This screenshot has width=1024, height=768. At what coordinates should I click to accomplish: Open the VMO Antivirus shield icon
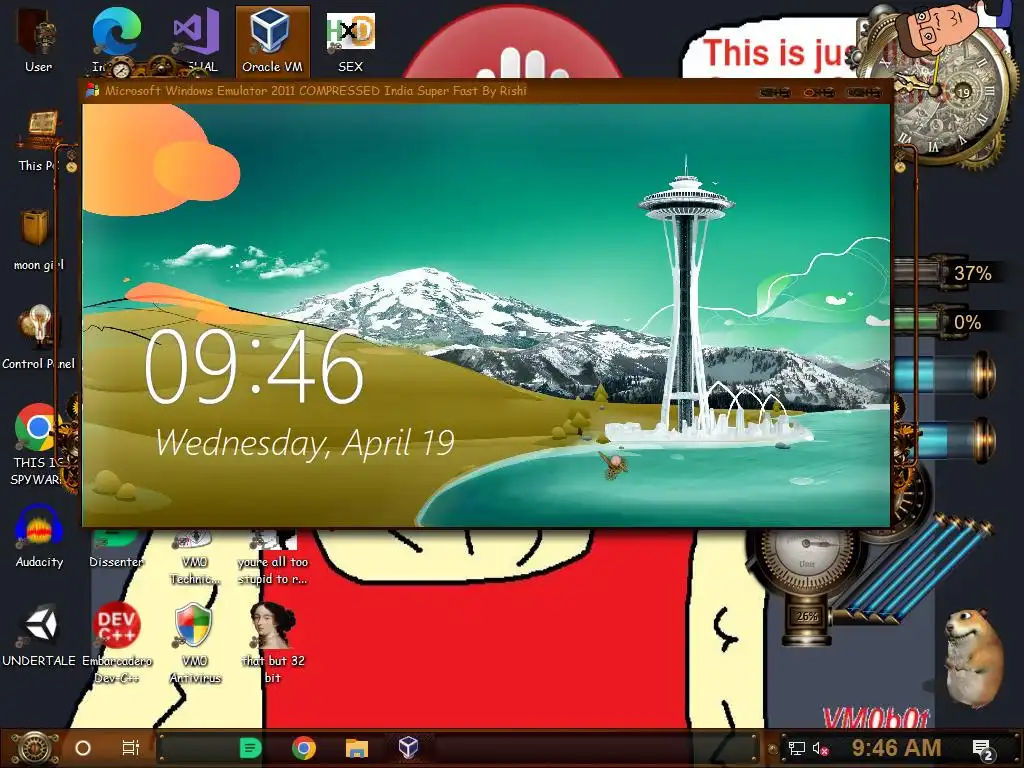(195, 643)
